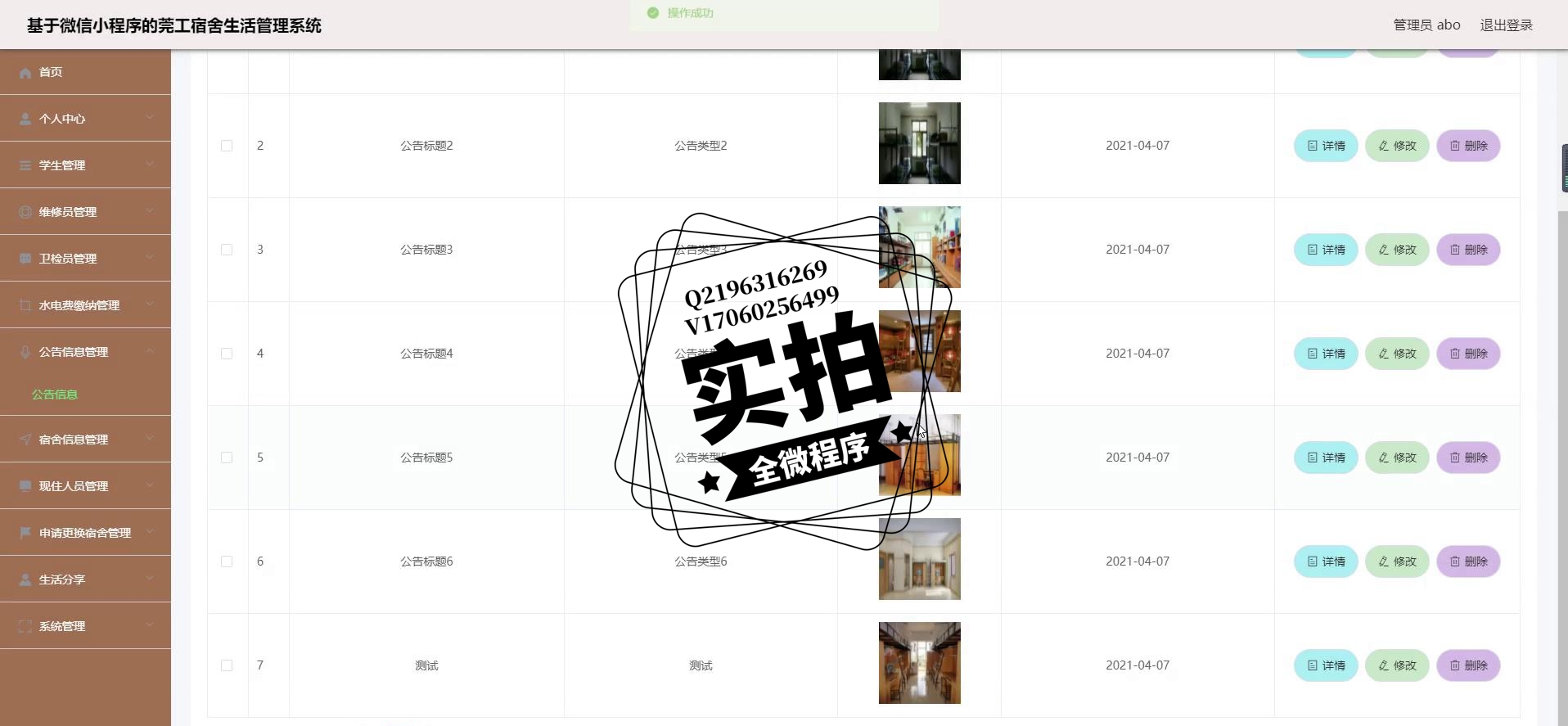Expand the 宿舍信息管理 chevron
Viewport: 1568px width, 726px height.
(x=150, y=439)
